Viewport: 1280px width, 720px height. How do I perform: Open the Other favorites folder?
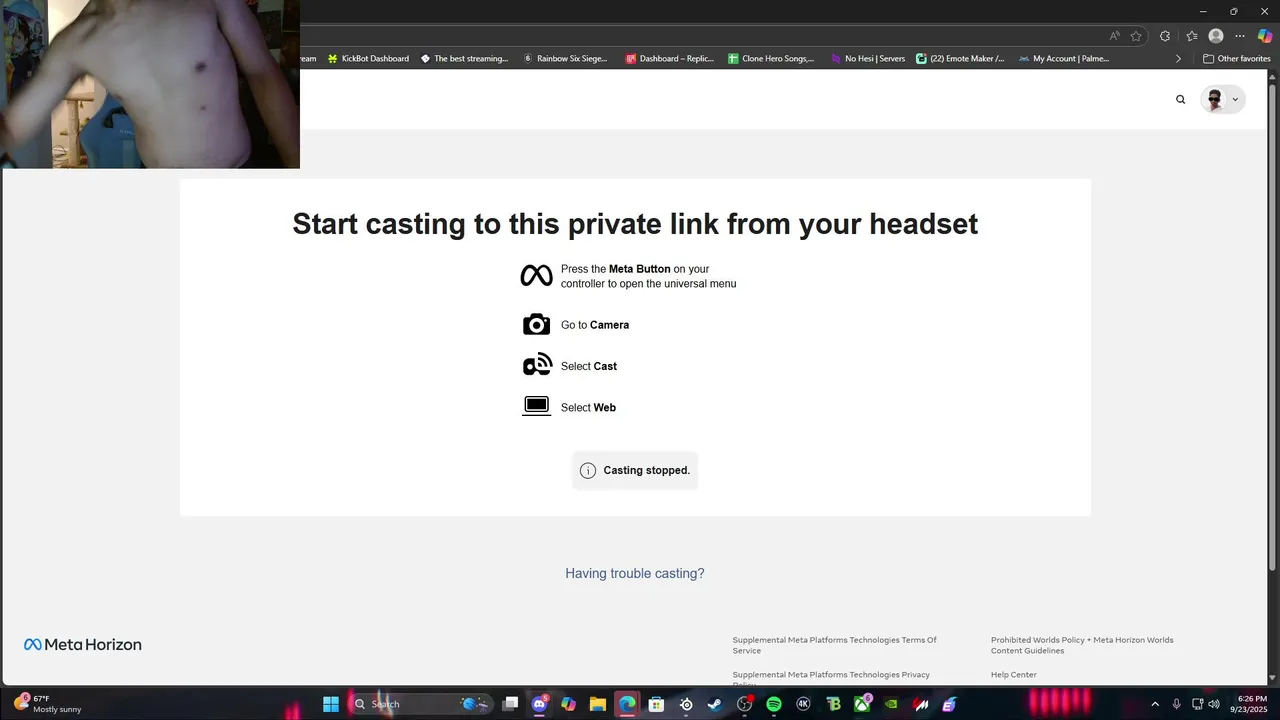(x=1236, y=58)
